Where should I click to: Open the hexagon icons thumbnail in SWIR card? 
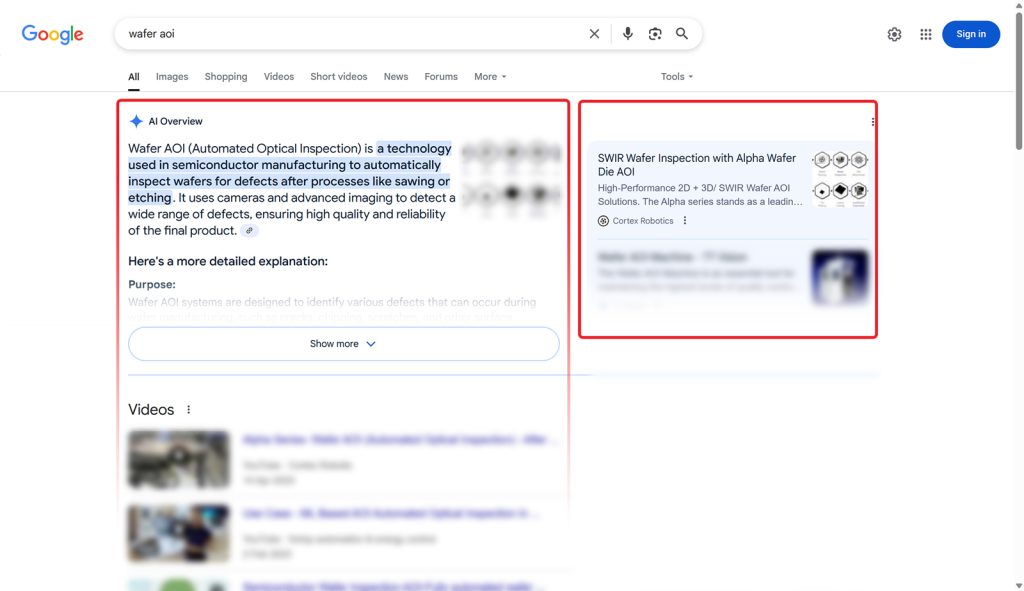tap(840, 179)
